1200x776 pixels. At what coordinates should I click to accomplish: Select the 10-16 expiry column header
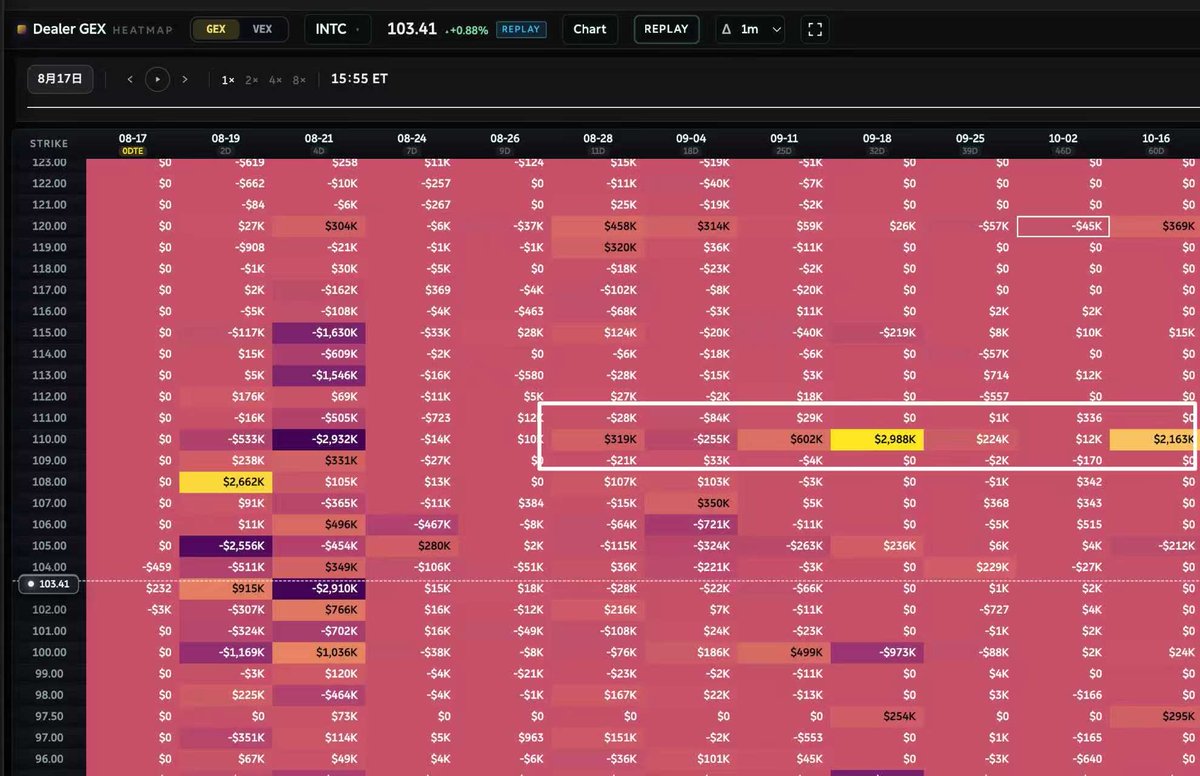point(1156,143)
